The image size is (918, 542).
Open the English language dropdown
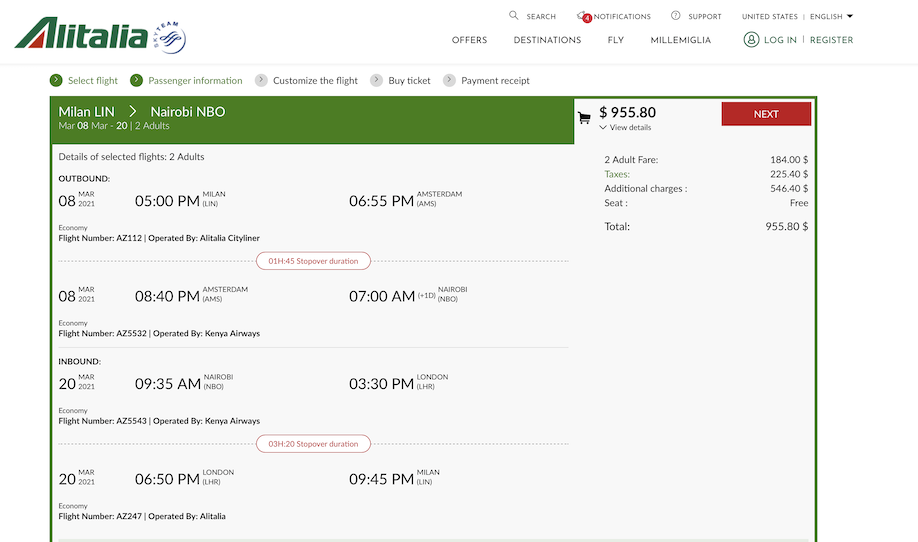pyautogui.click(x=831, y=16)
